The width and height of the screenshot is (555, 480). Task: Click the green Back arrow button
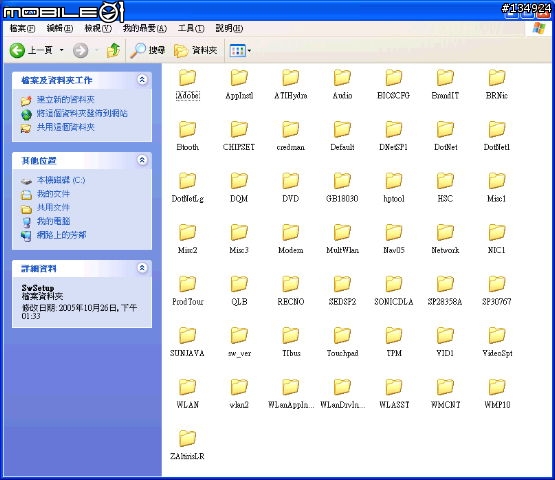pos(17,50)
